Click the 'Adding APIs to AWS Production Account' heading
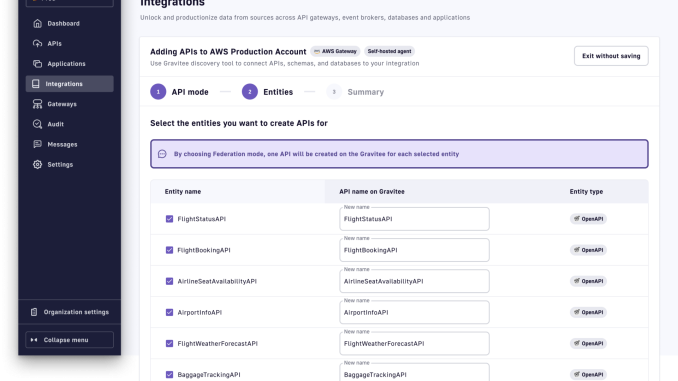678x381 pixels. point(228,51)
